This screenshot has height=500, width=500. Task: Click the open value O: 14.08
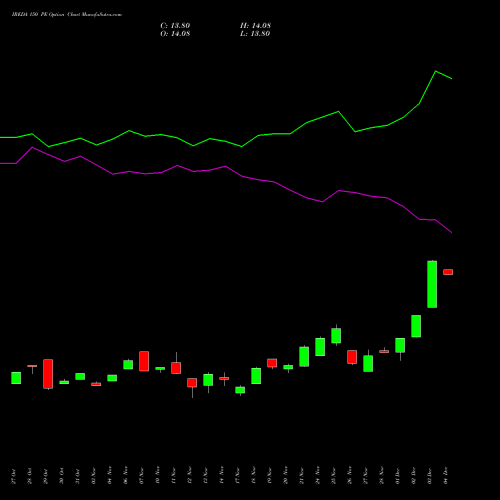[175, 34]
